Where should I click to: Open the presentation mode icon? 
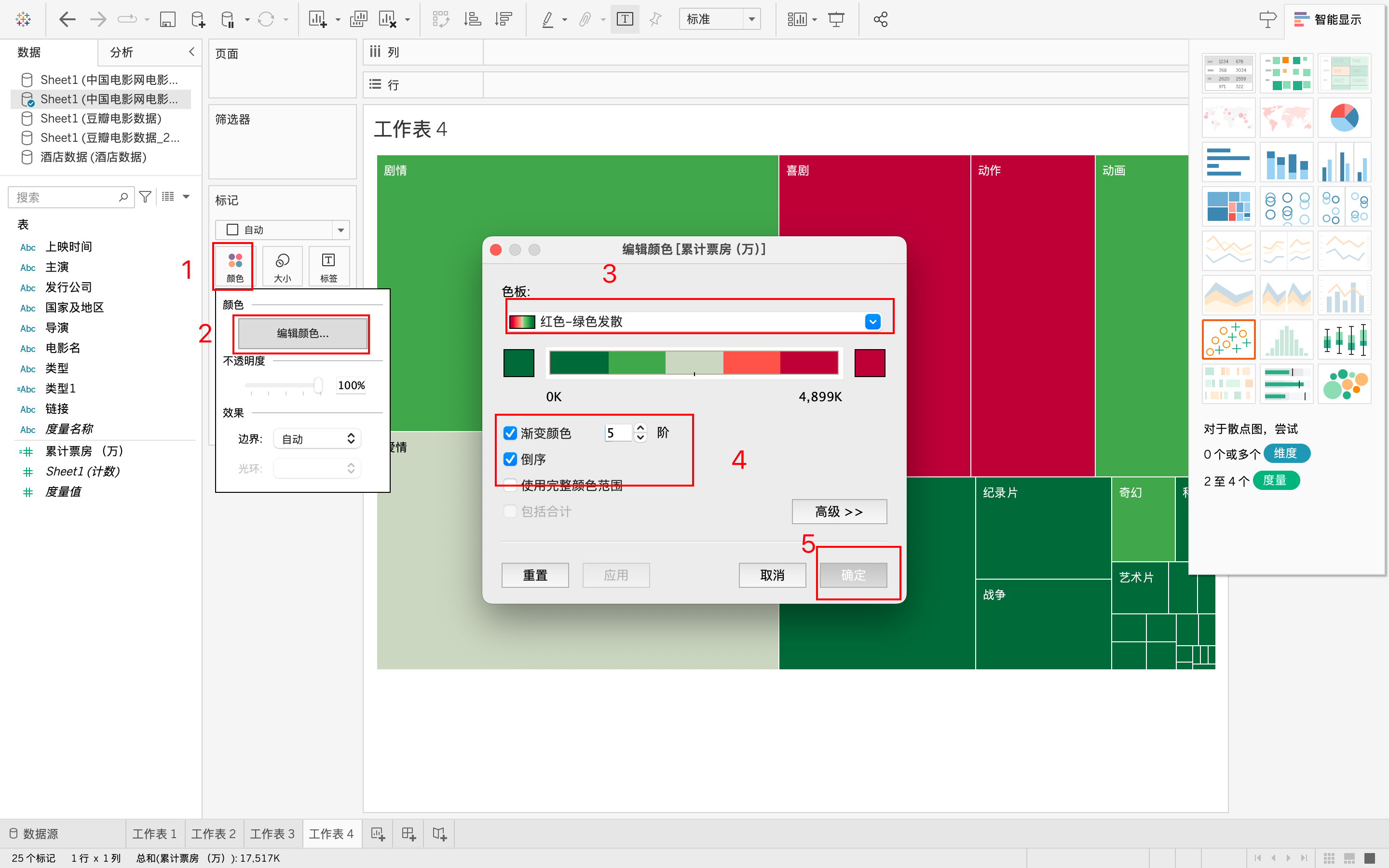(836, 19)
